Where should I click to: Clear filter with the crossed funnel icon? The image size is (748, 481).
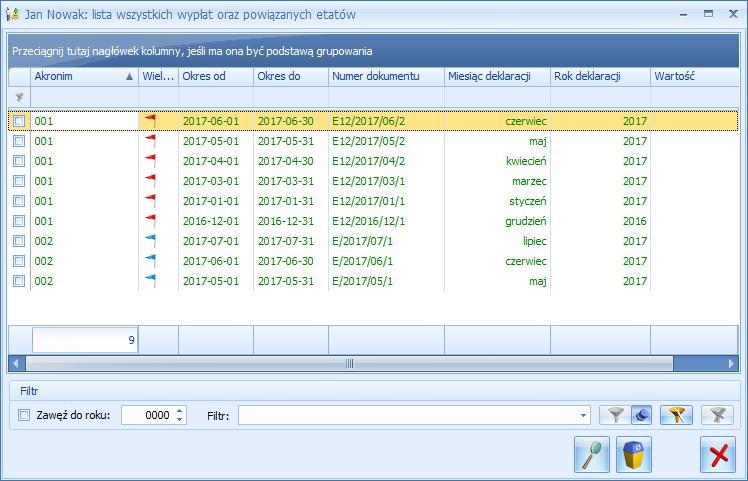tap(716, 415)
